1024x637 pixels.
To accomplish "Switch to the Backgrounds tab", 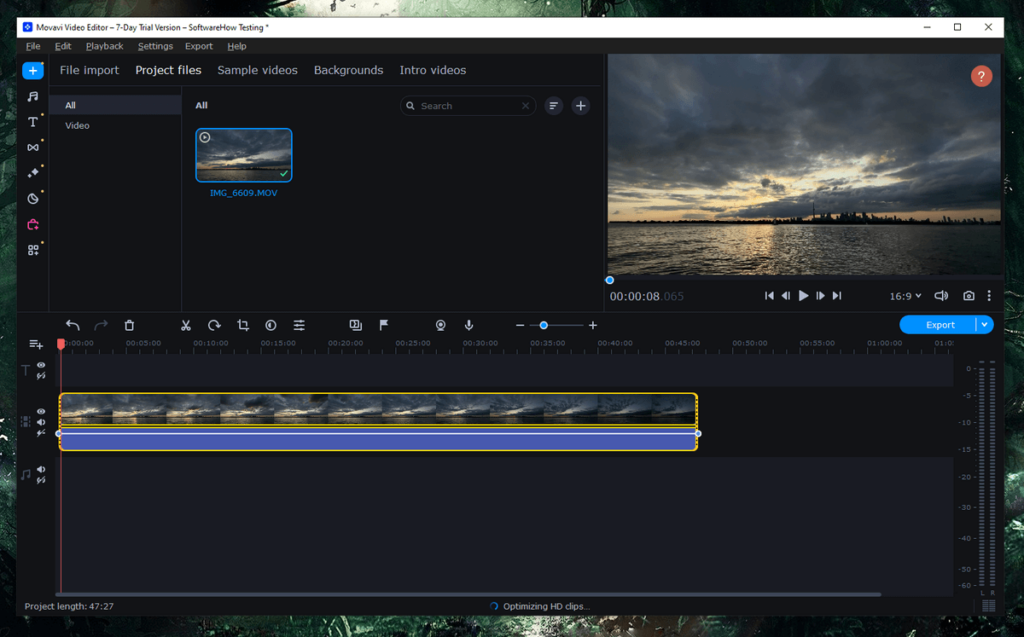I will pos(348,70).
